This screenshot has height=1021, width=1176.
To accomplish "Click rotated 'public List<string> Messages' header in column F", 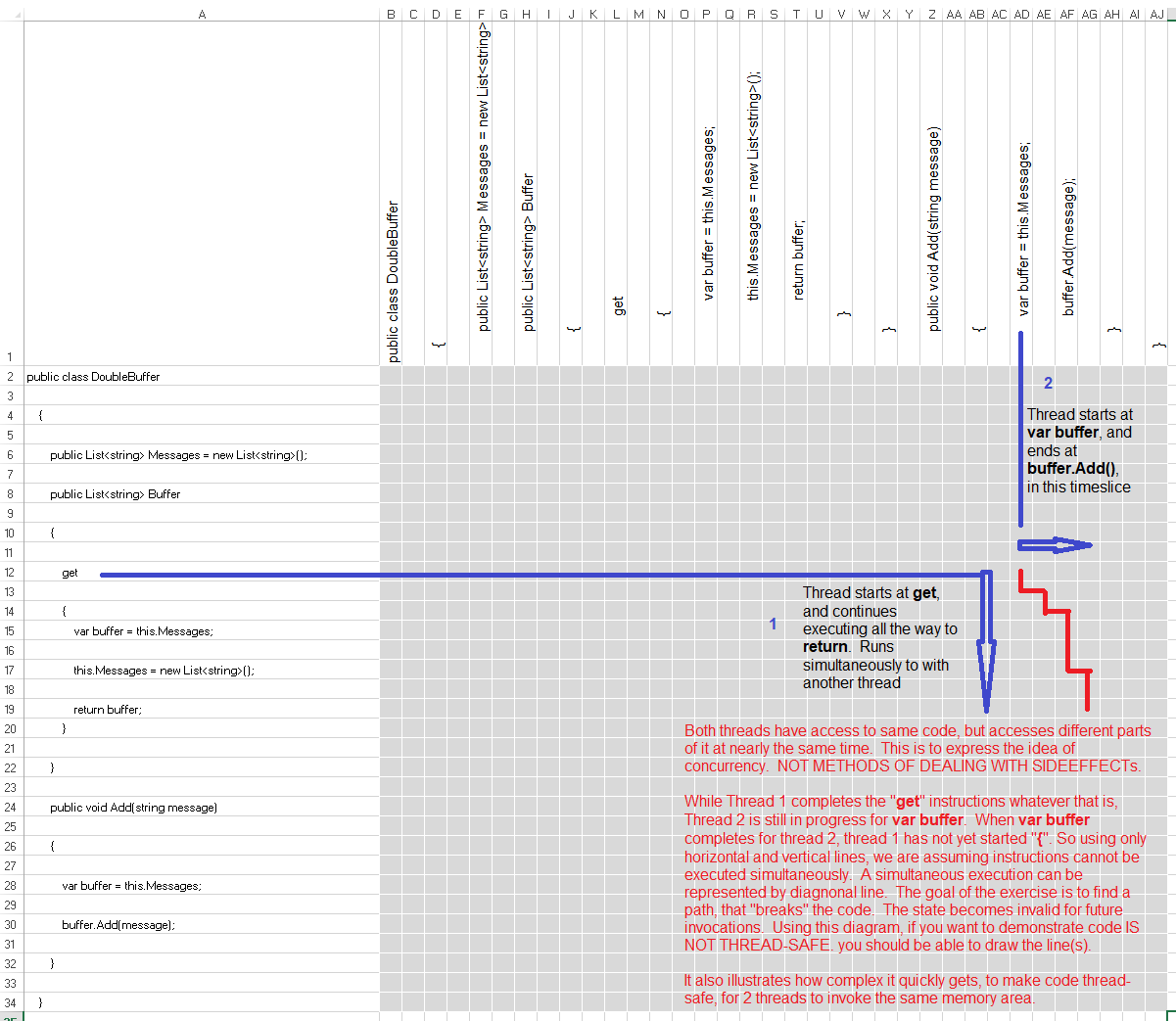I will [482, 179].
